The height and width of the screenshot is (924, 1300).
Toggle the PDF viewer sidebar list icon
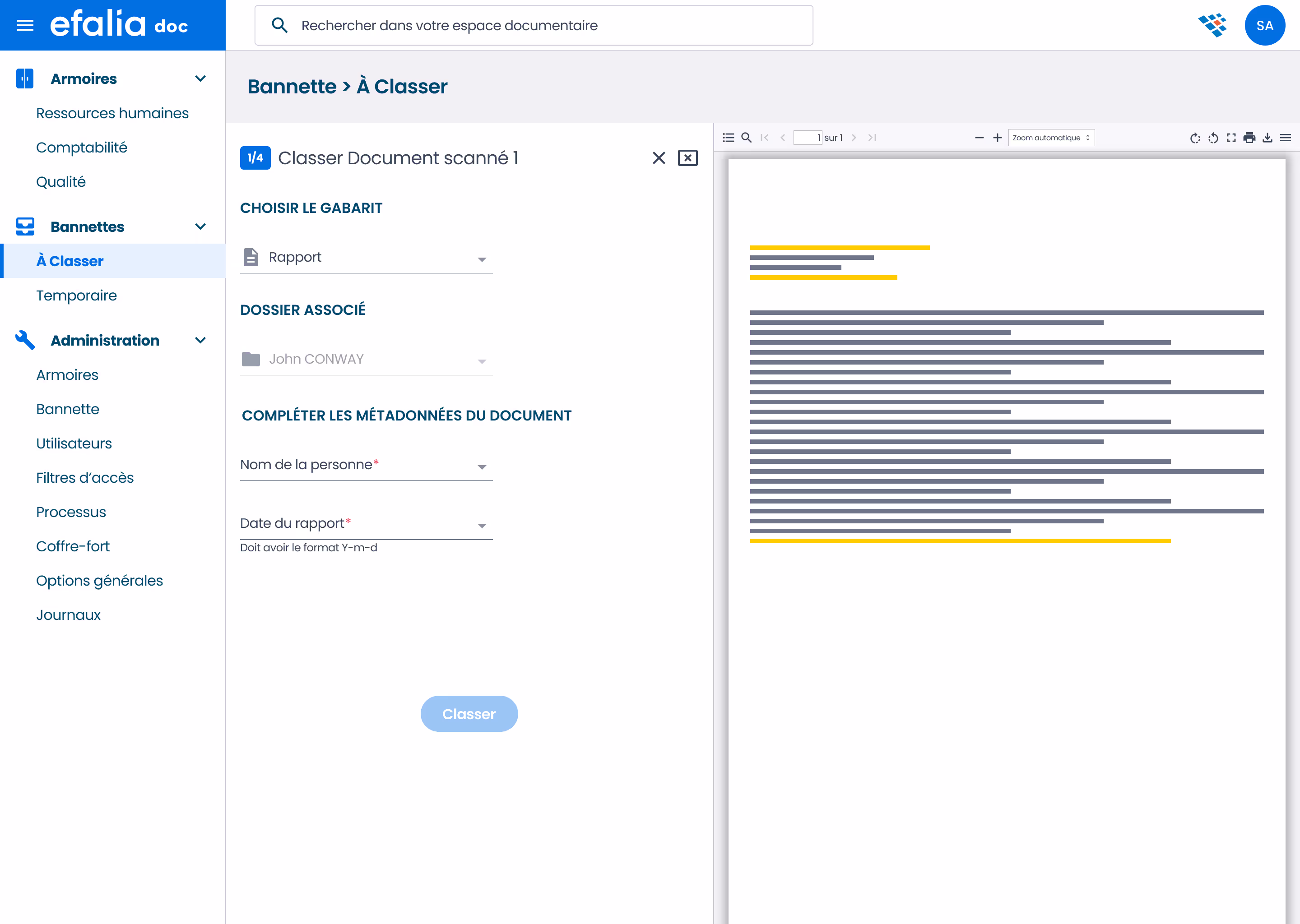pyautogui.click(x=728, y=138)
